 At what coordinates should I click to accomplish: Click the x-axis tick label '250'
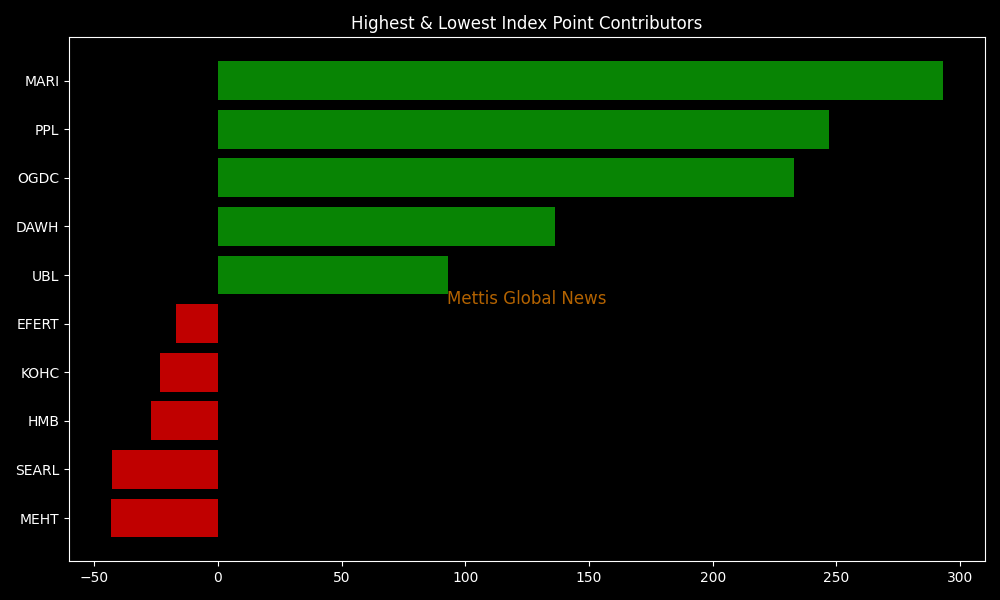point(836,578)
